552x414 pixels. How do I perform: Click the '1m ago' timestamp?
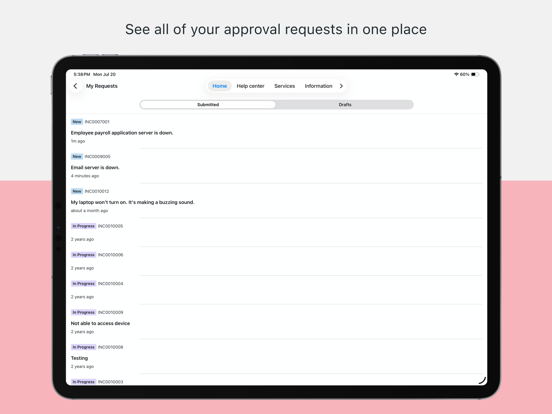click(x=78, y=141)
